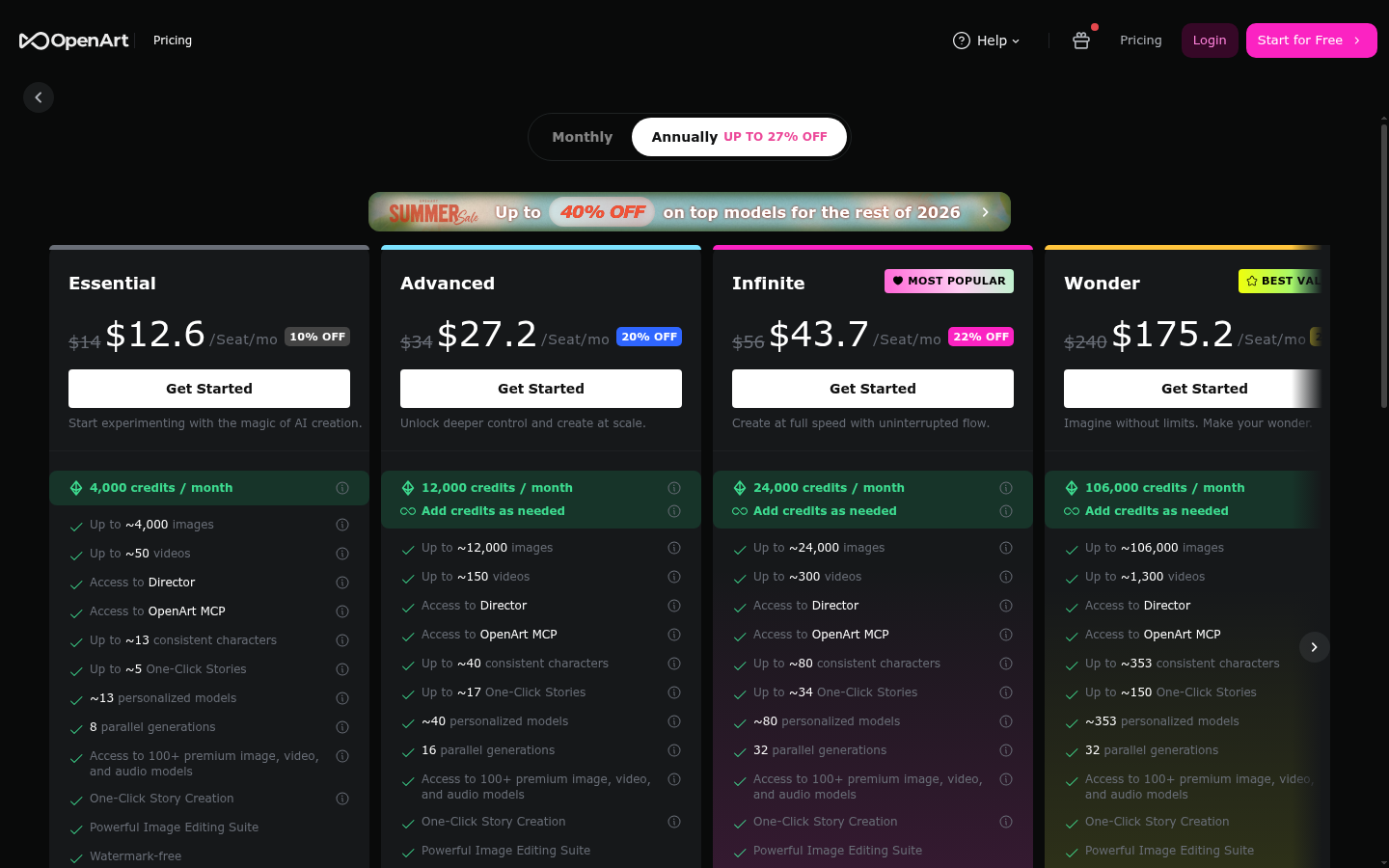1389x868 pixels.
Task: Get Started with the Wonder plan
Action: [x=1193, y=389]
